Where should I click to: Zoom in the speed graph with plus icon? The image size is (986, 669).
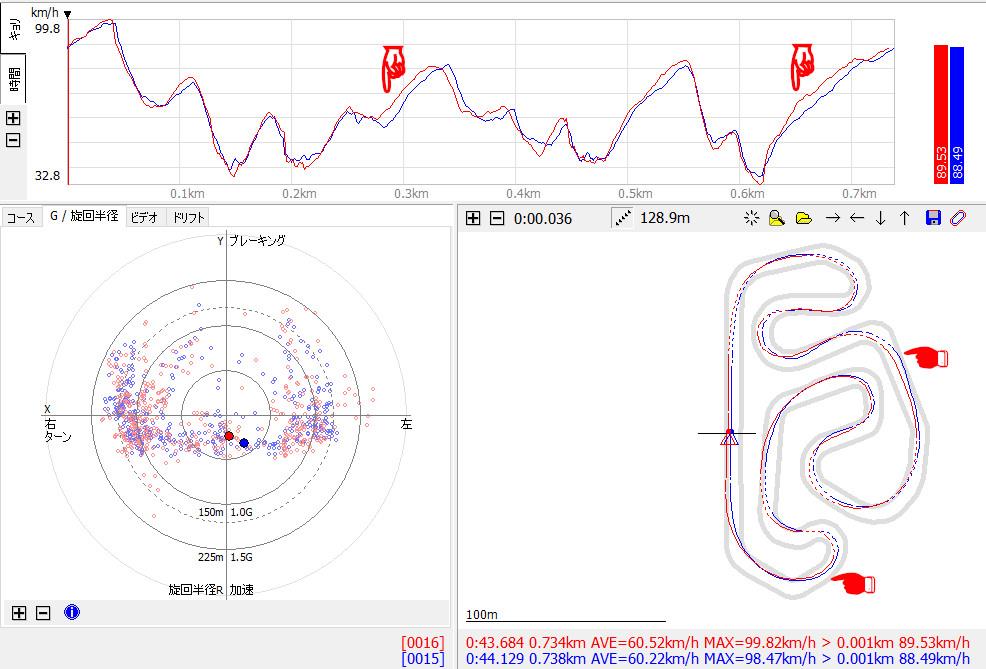[x=13, y=118]
